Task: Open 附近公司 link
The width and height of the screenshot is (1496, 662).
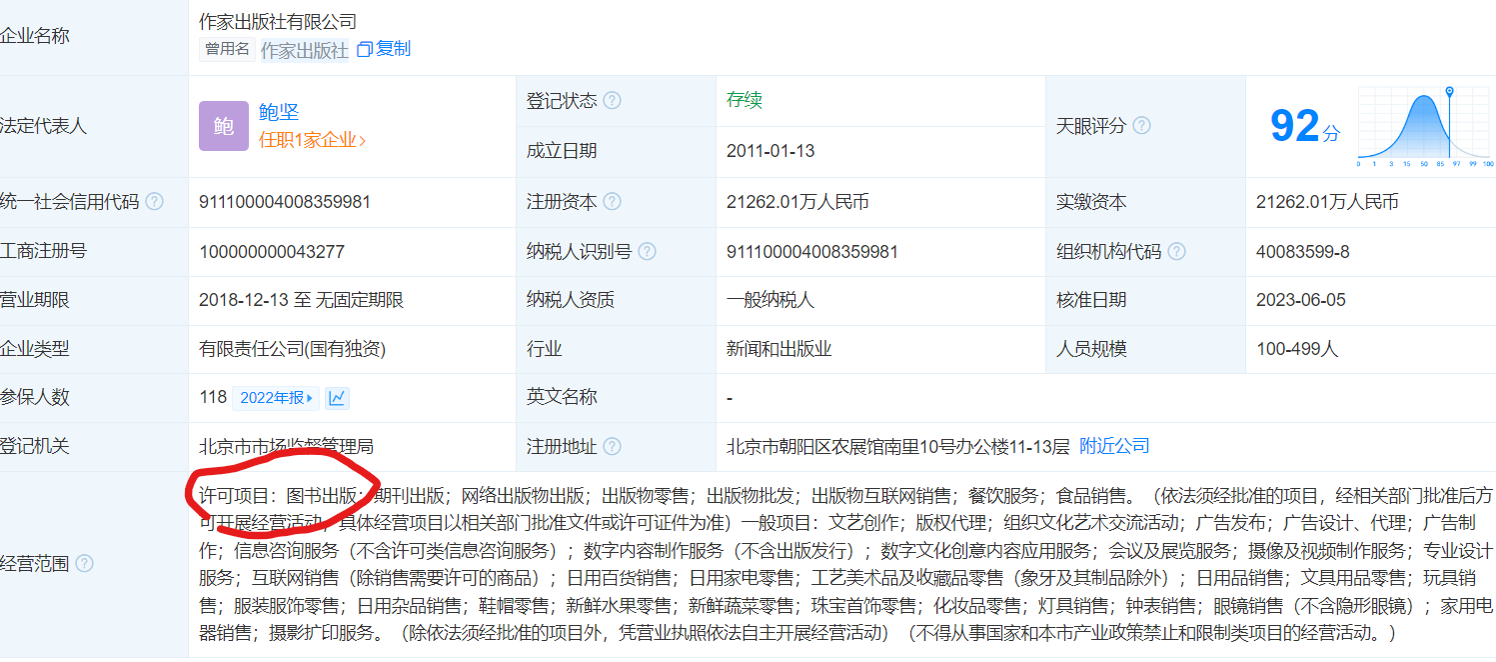Action: coord(1114,446)
